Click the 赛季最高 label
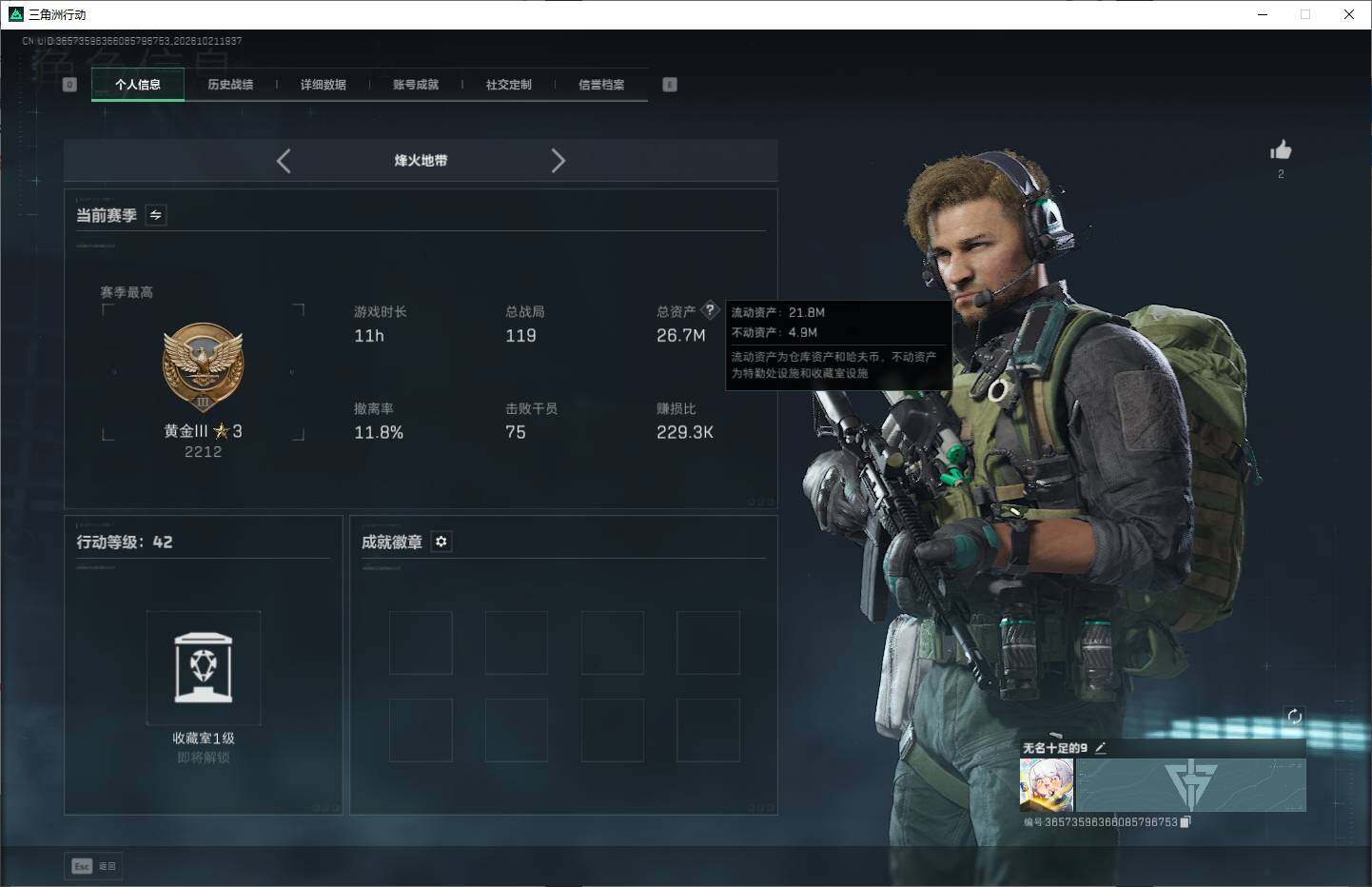The height and width of the screenshot is (887, 1372). click(x=127, y=292)
